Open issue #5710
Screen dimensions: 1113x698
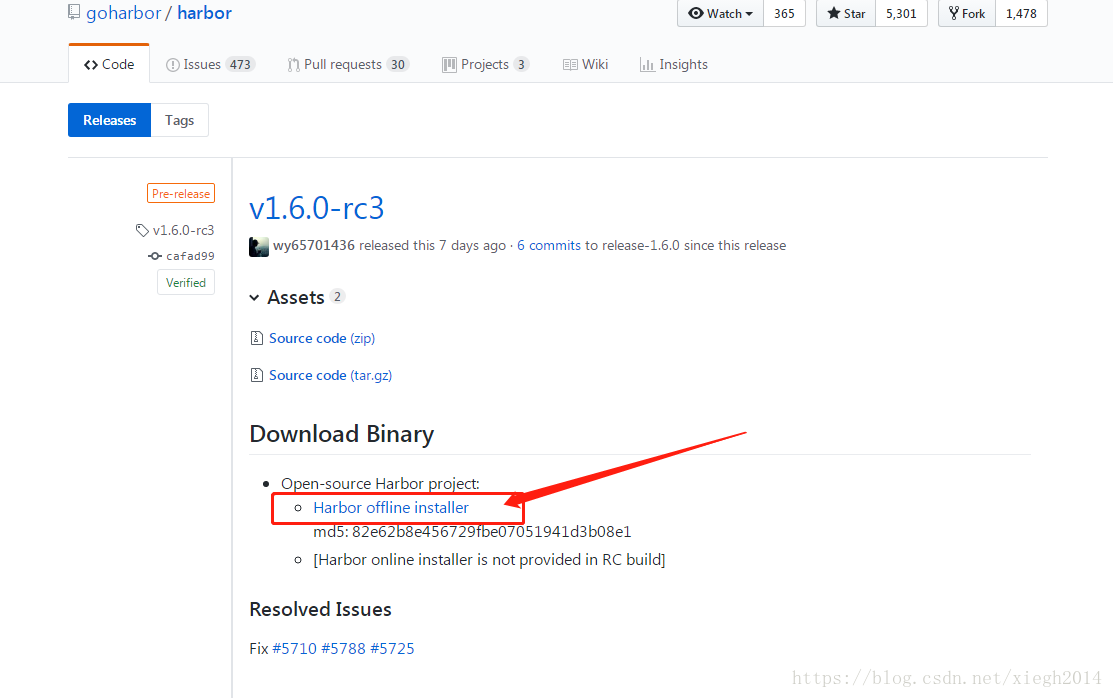pos(295,648)
